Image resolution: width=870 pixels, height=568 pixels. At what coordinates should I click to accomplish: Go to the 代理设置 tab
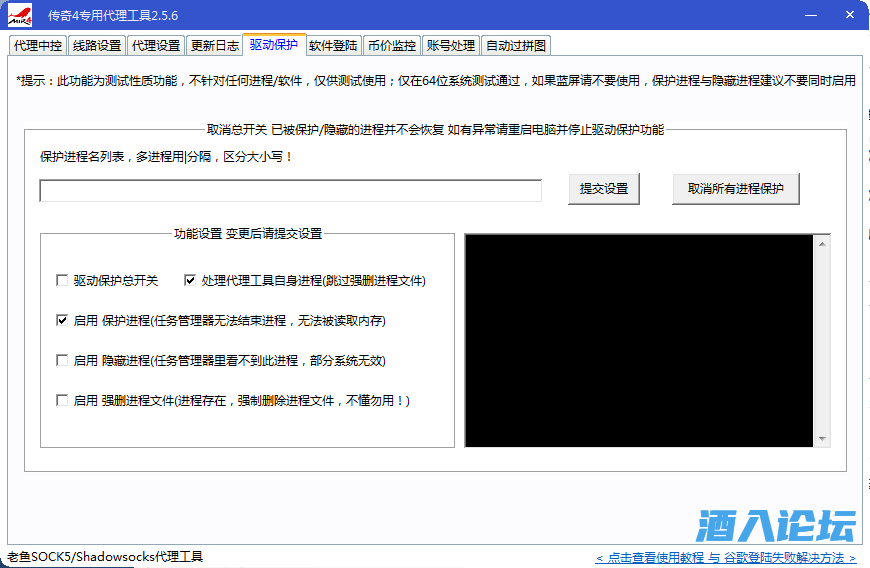pyautogui.click(x=156, y=46)
